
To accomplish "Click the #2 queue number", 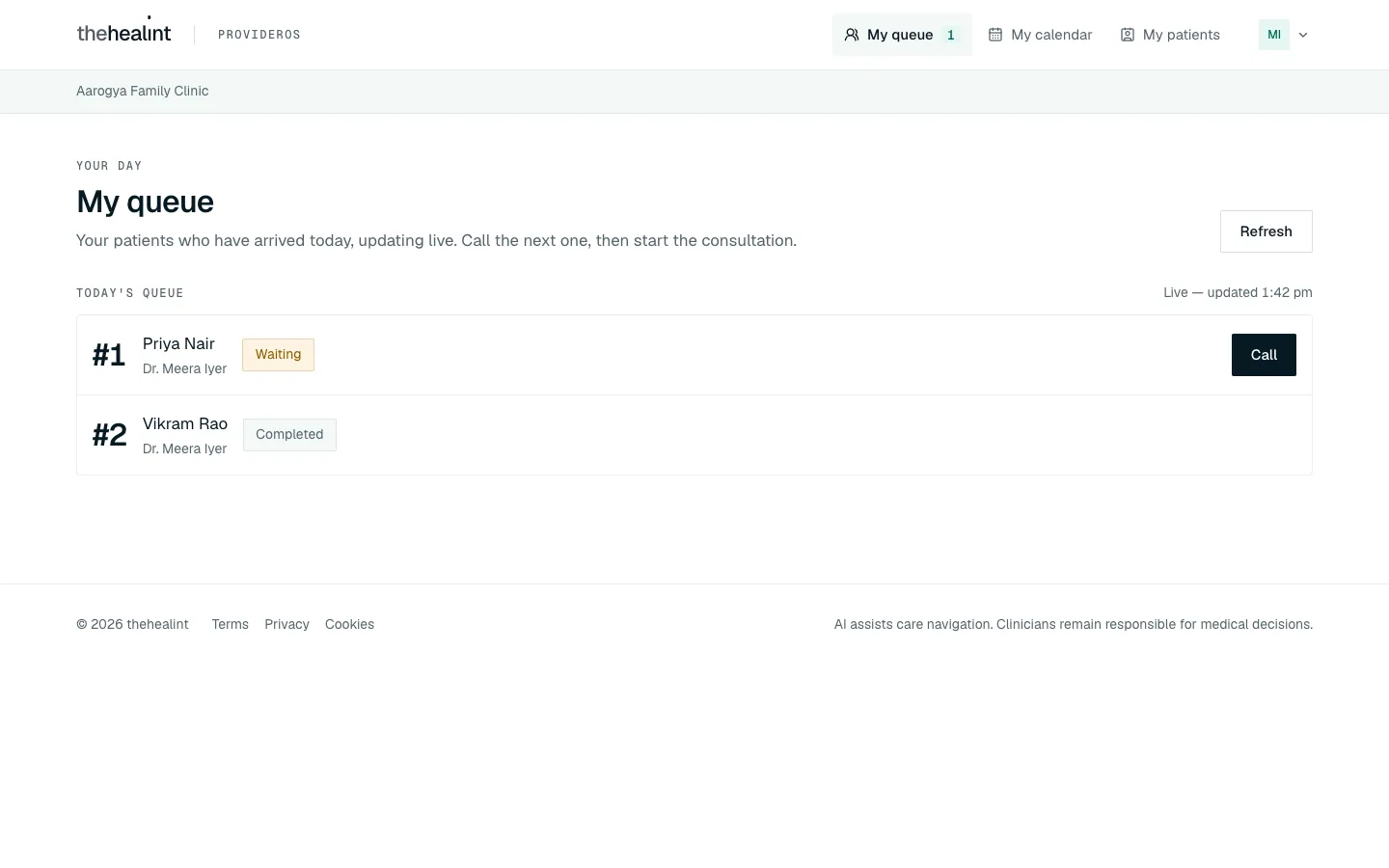I will coord(110,435).
